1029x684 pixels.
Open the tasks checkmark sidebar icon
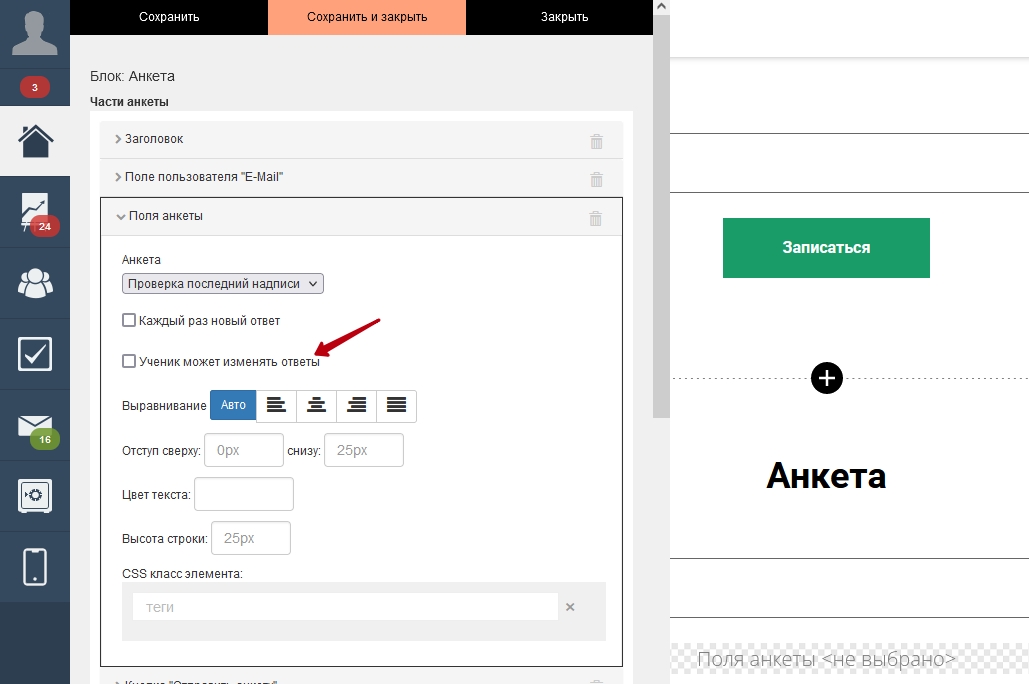(x=35, y=354)
